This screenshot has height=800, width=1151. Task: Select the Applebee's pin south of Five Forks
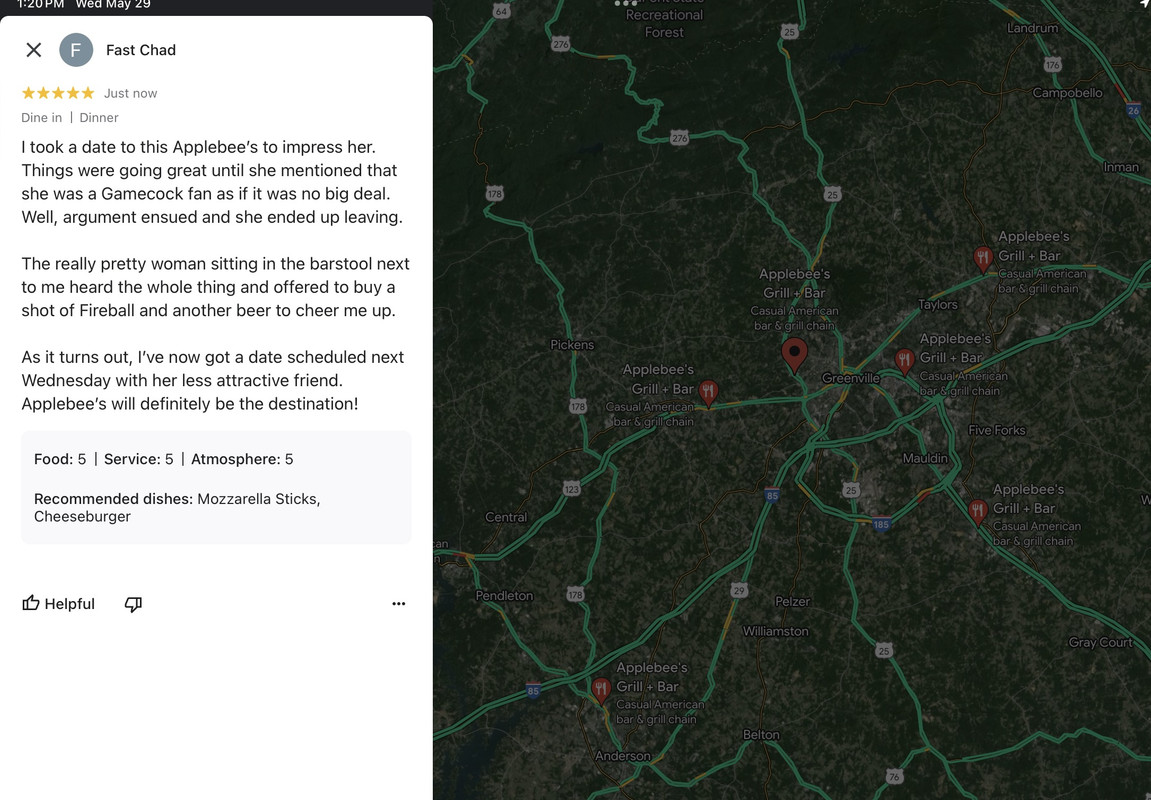click(978, 511)
